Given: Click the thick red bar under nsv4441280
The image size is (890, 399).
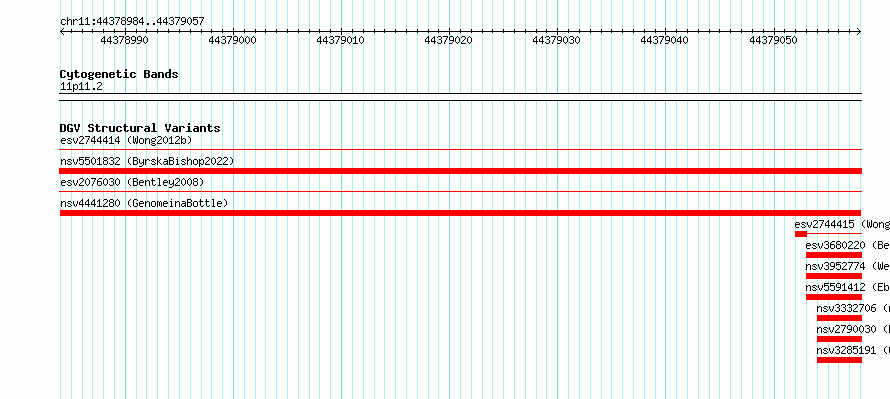Looking at the screenshot, I should 461,213.
